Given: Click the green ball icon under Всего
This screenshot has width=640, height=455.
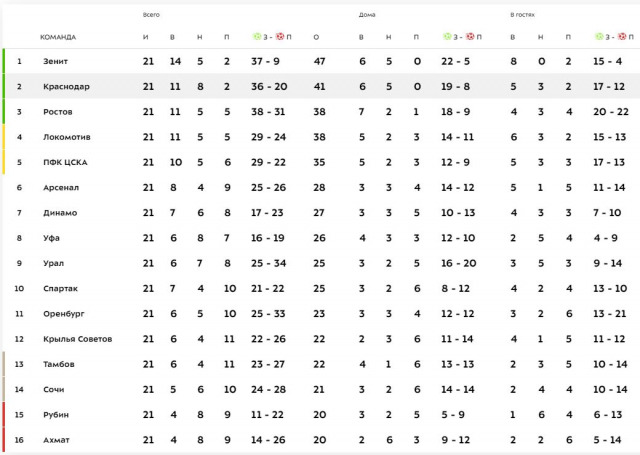Looking at the screenshot, I should (x=257, y=37).
